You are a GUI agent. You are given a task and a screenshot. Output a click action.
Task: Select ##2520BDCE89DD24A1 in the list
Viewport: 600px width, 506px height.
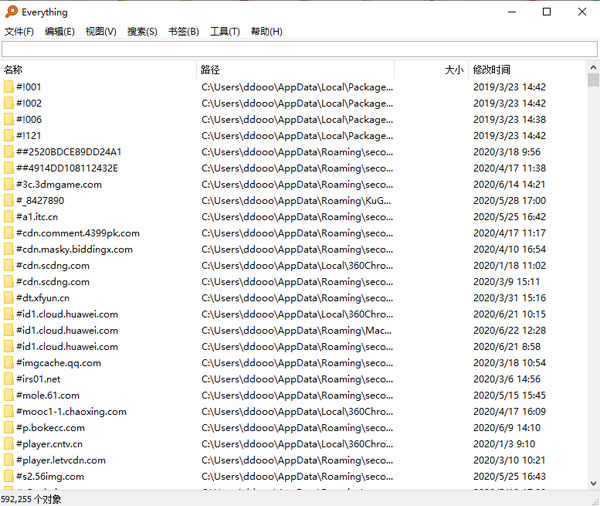69,152
